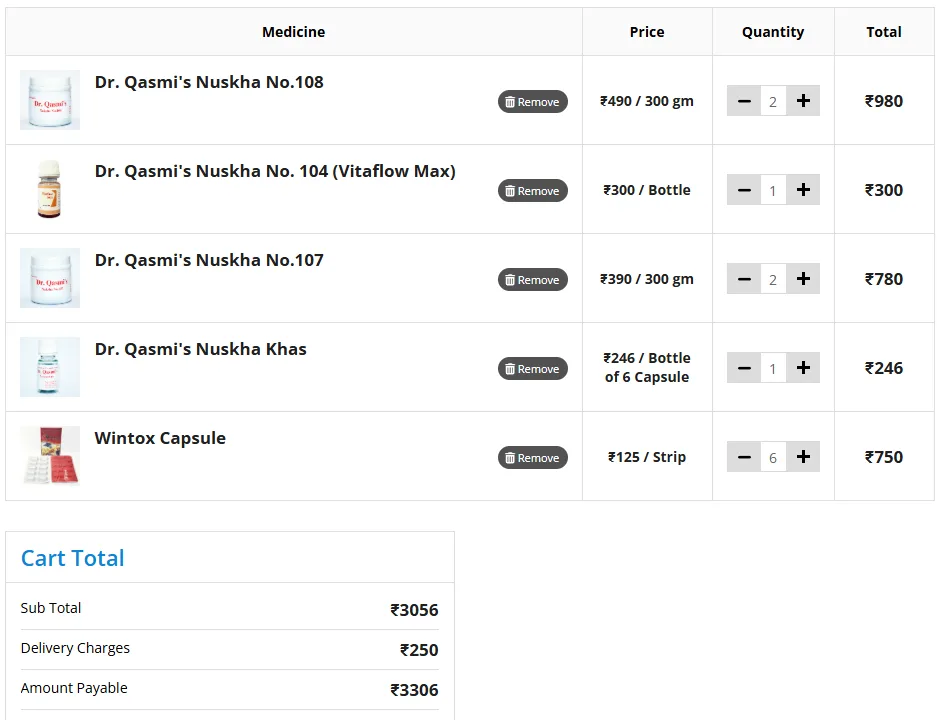Screen dimensions: 949x720
Task: Focus the quantity field for Wintox Capsule
Action: coord(773,457)
